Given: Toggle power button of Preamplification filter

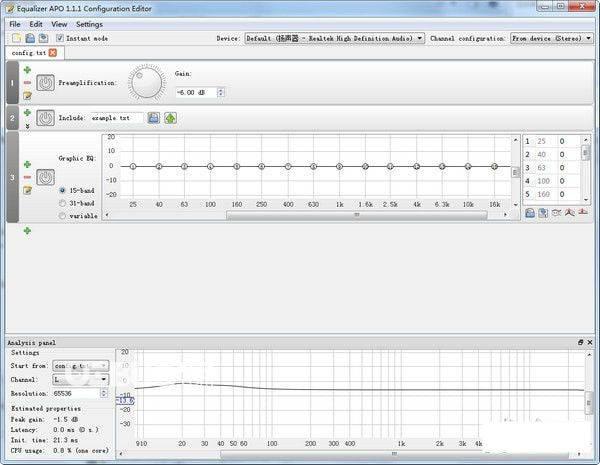Looking at the screenshot, I should [x=46, y=83].
